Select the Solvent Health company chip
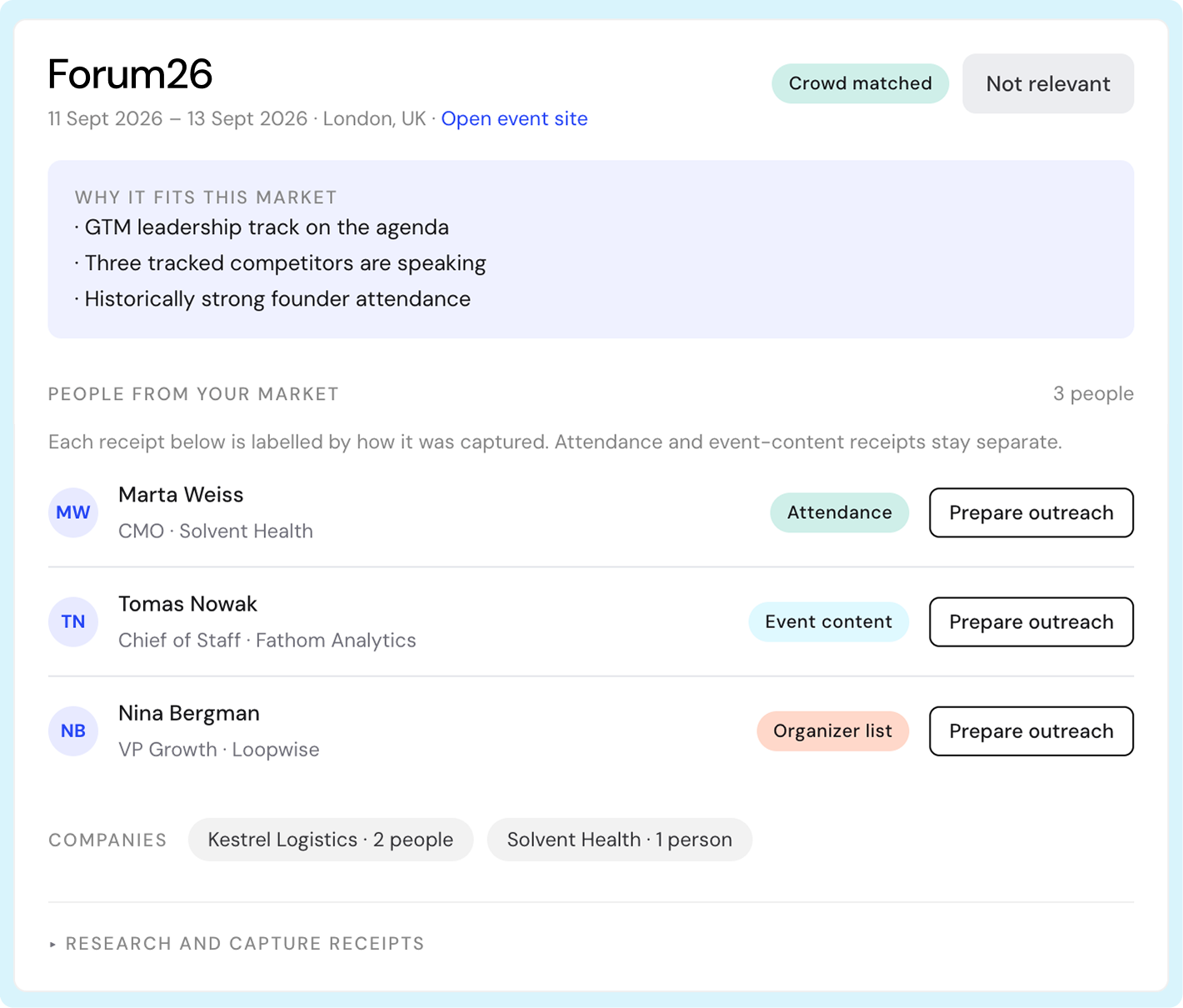This screenshot has width=1183, height=1008. 620,840
